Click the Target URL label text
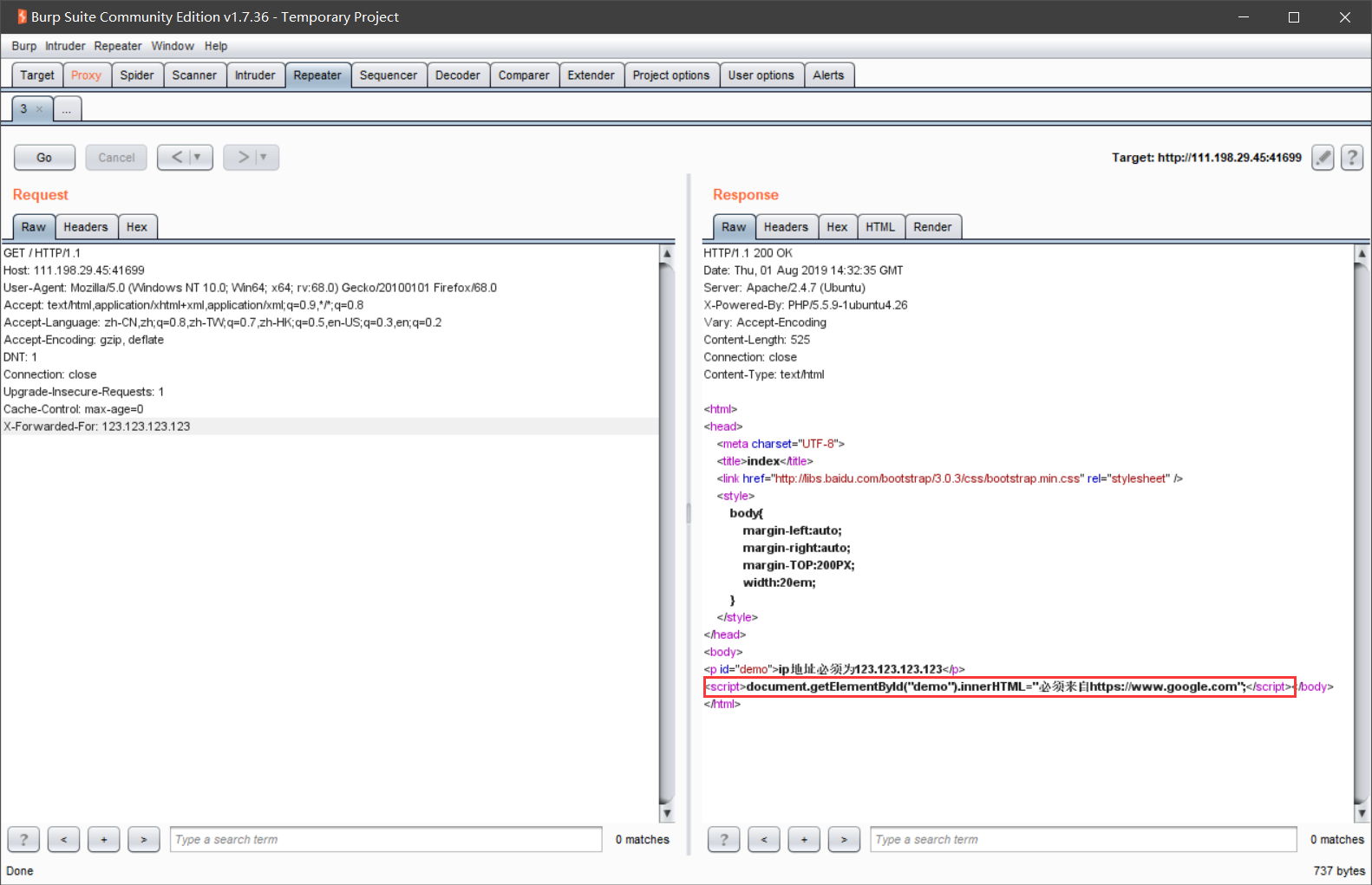1372x885 pixels. point(1206,158)
